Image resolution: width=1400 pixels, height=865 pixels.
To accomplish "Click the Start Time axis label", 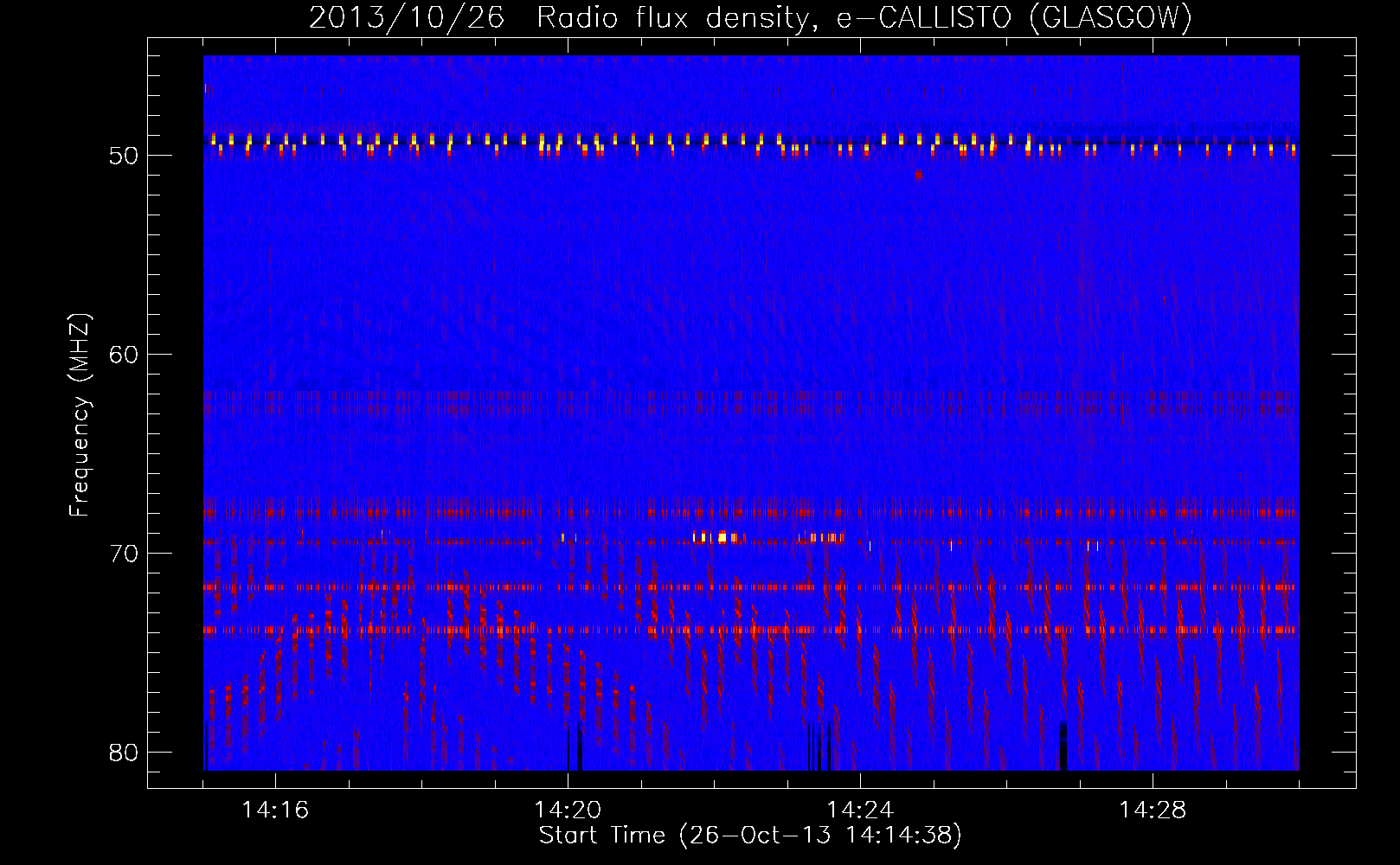I will coord(749,835).
